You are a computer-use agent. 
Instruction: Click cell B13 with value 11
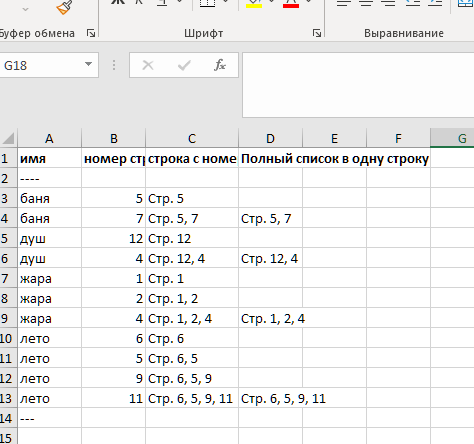[x=114, y=398]
